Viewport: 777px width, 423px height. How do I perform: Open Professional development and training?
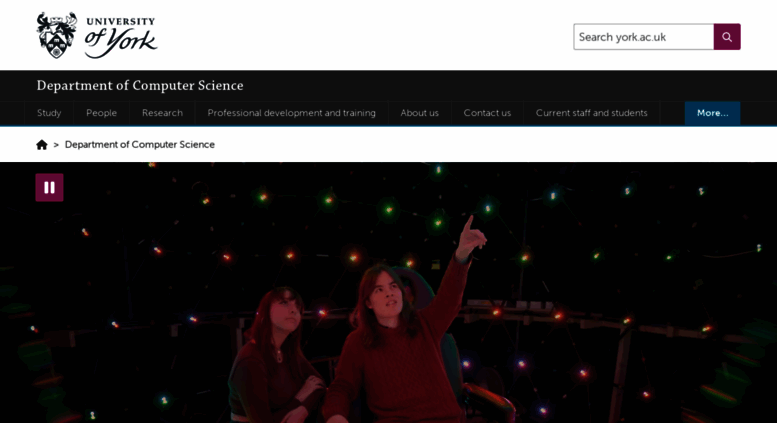click(x=291, y=113)
